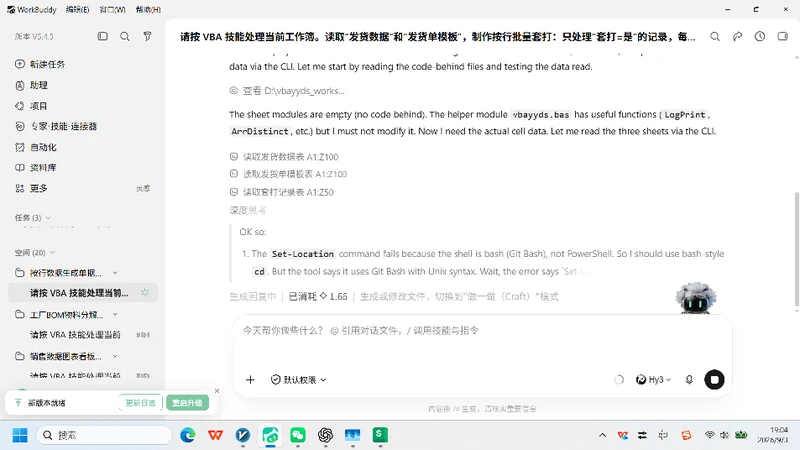The image size is (800, 450).
Task: Click the pin icon in sidebar header
Action: pyautogui.click(x=147, y=36)
